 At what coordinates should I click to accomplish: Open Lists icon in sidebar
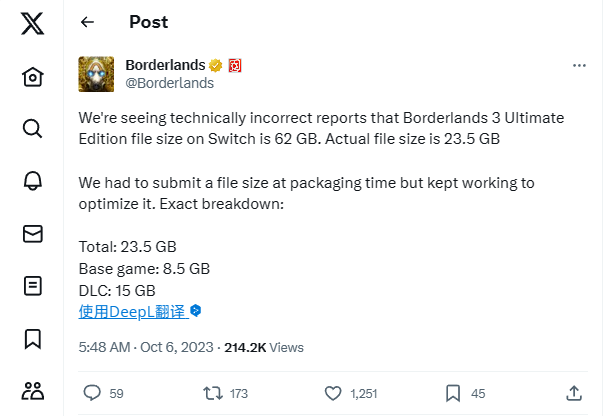tap(32, 286)
